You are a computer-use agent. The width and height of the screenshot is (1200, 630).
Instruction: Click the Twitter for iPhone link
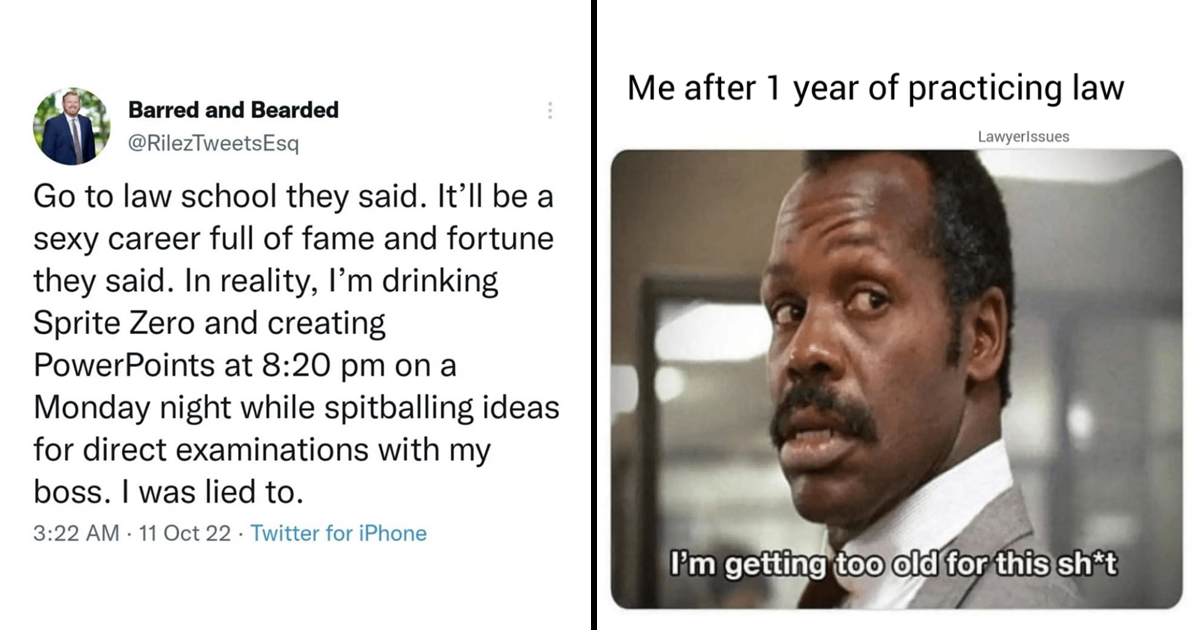point(338,533)
